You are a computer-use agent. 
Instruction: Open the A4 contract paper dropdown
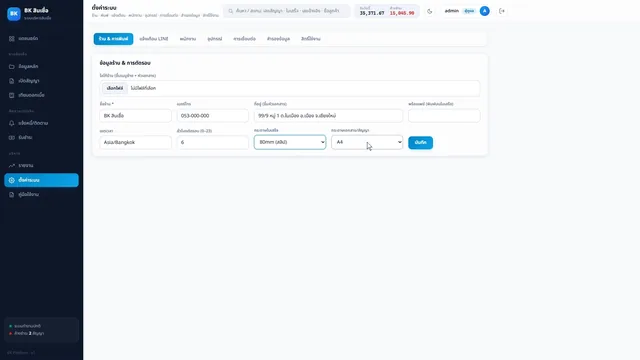[x=367, y=142]
